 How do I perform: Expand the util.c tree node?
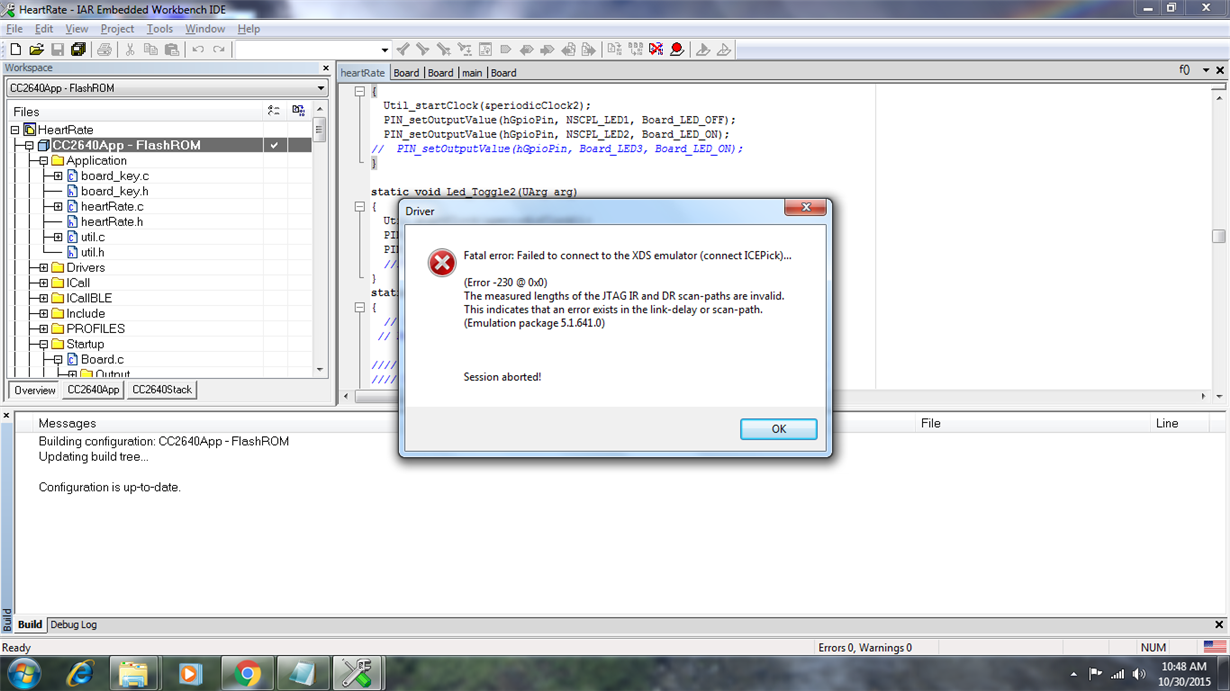click(x=58, y=237)
